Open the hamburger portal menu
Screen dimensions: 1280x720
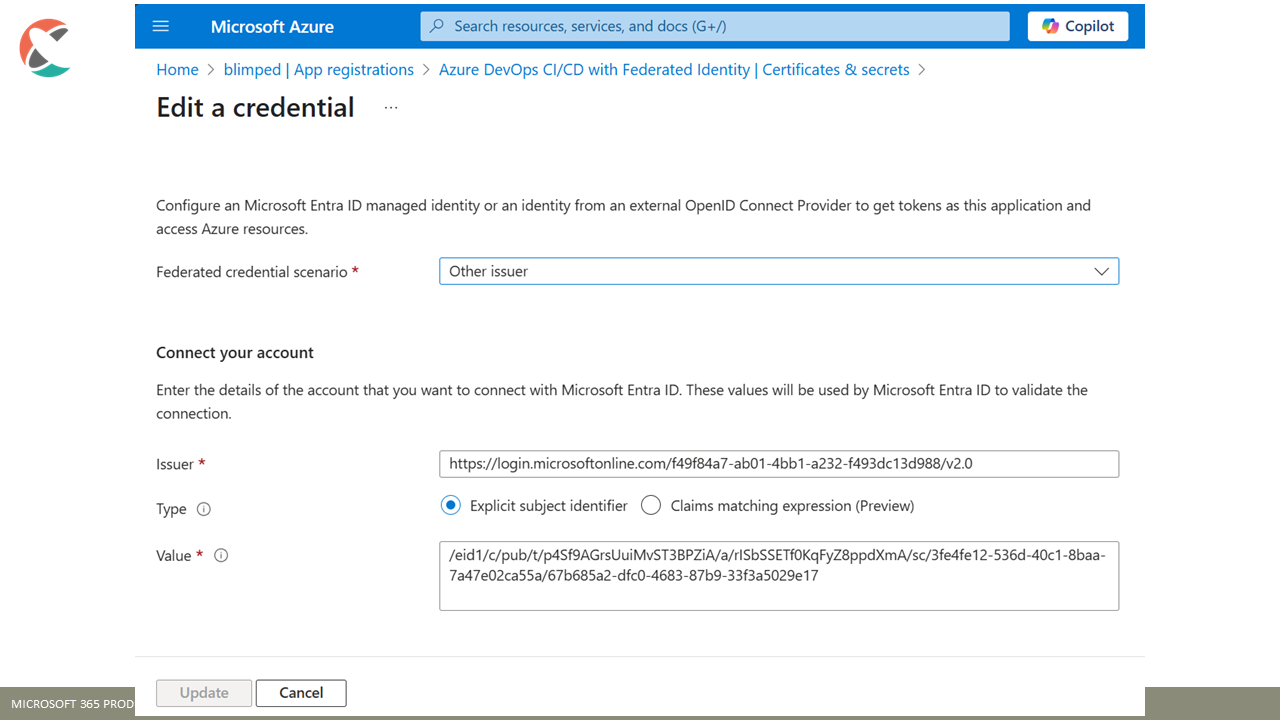pos(160,26)
